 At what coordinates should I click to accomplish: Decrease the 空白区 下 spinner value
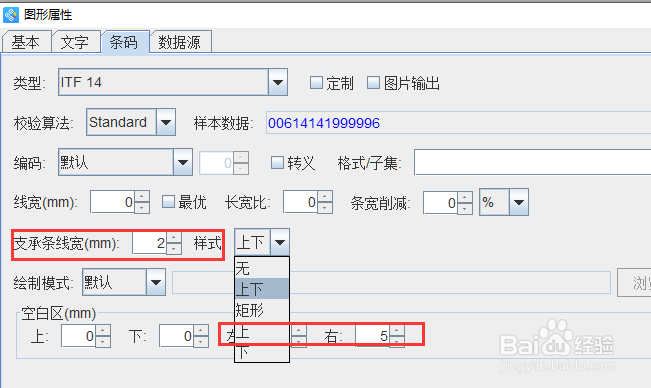pos(201,342)
